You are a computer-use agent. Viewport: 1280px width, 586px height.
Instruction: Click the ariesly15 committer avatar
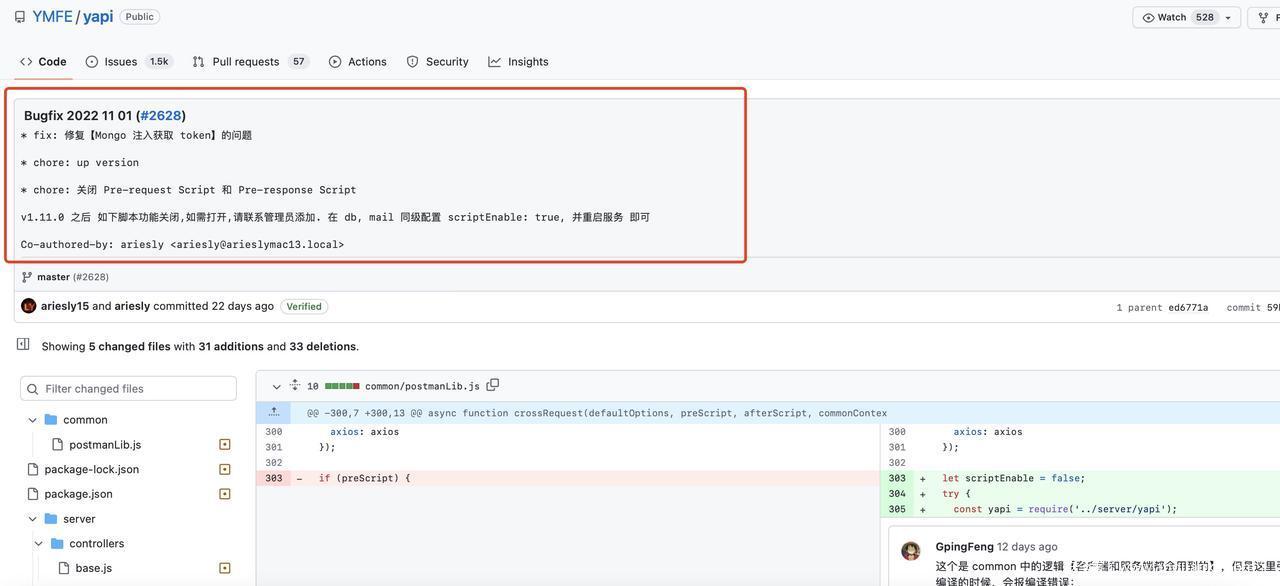coord(29,306)
